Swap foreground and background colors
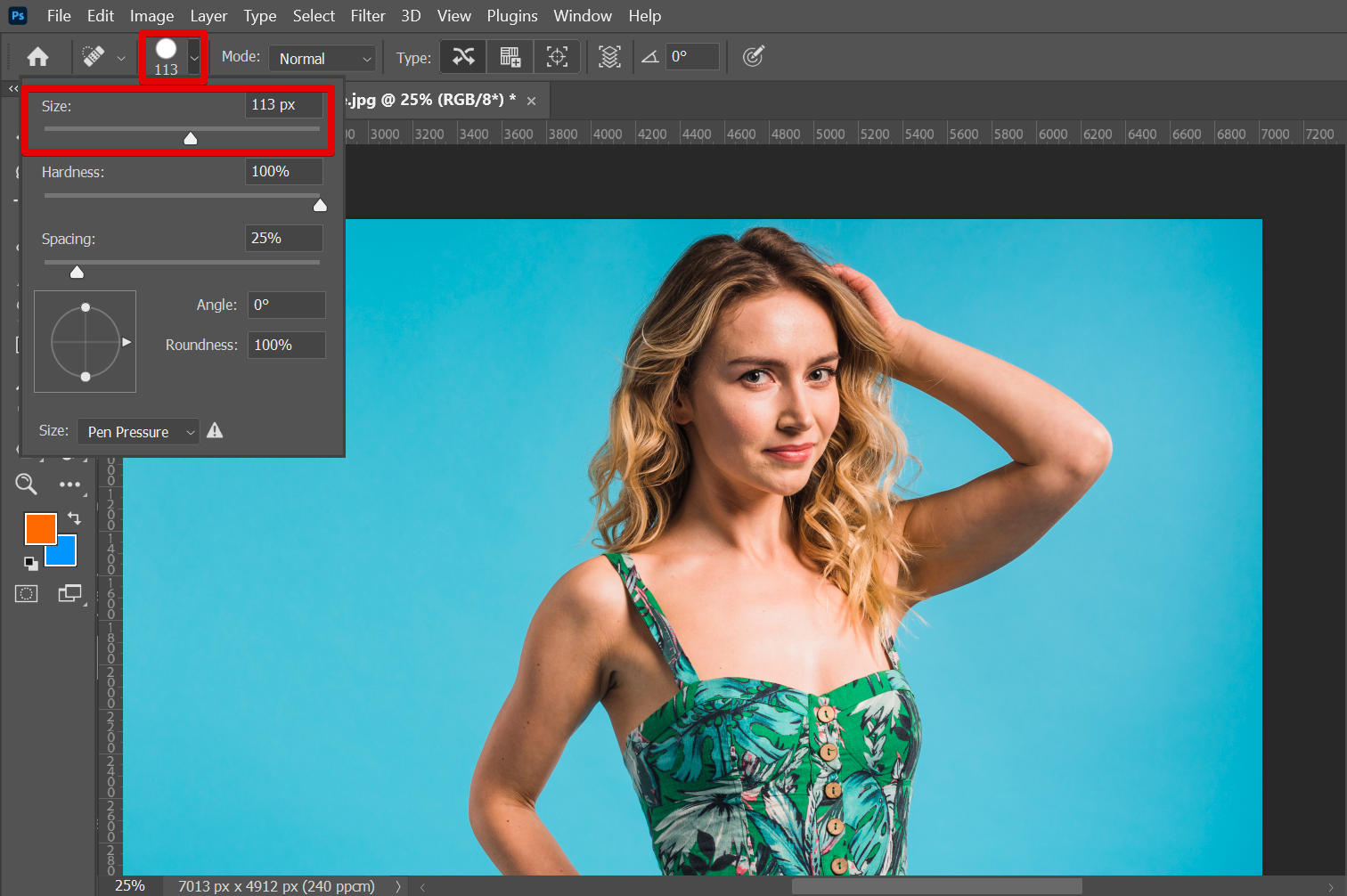Image resolution: width=1347 pixels, height=896 pixels. 74,518
